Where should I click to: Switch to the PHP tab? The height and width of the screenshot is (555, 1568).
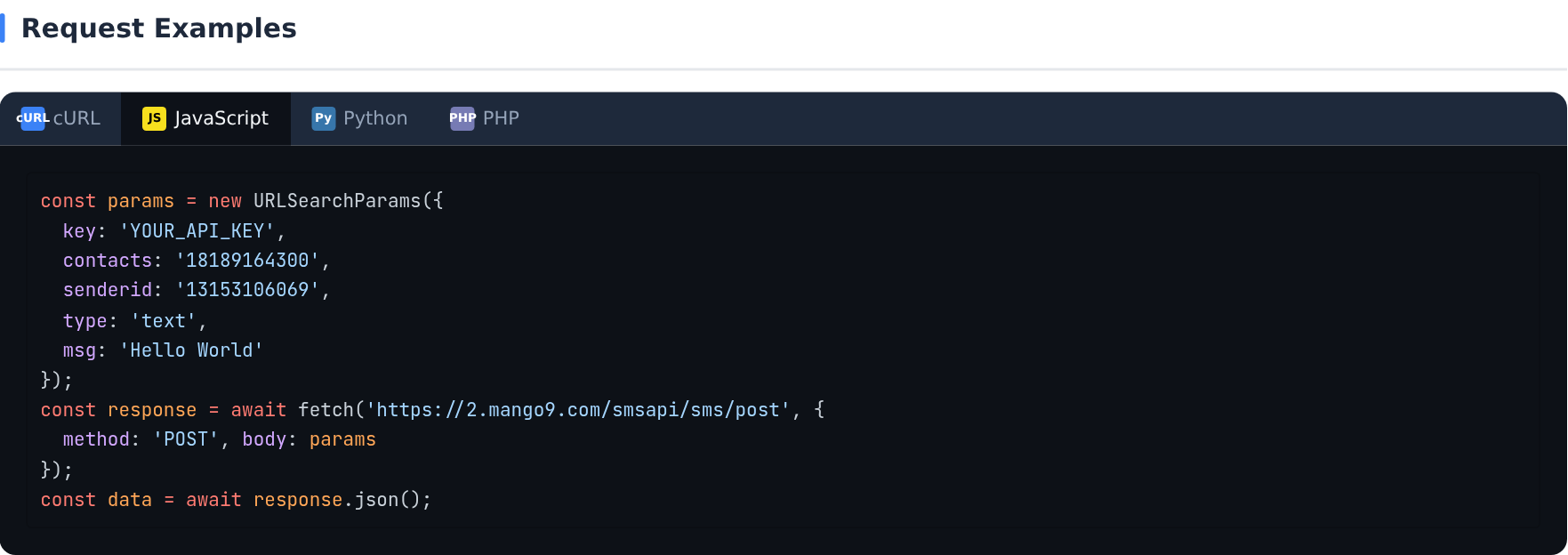point(485,118)
